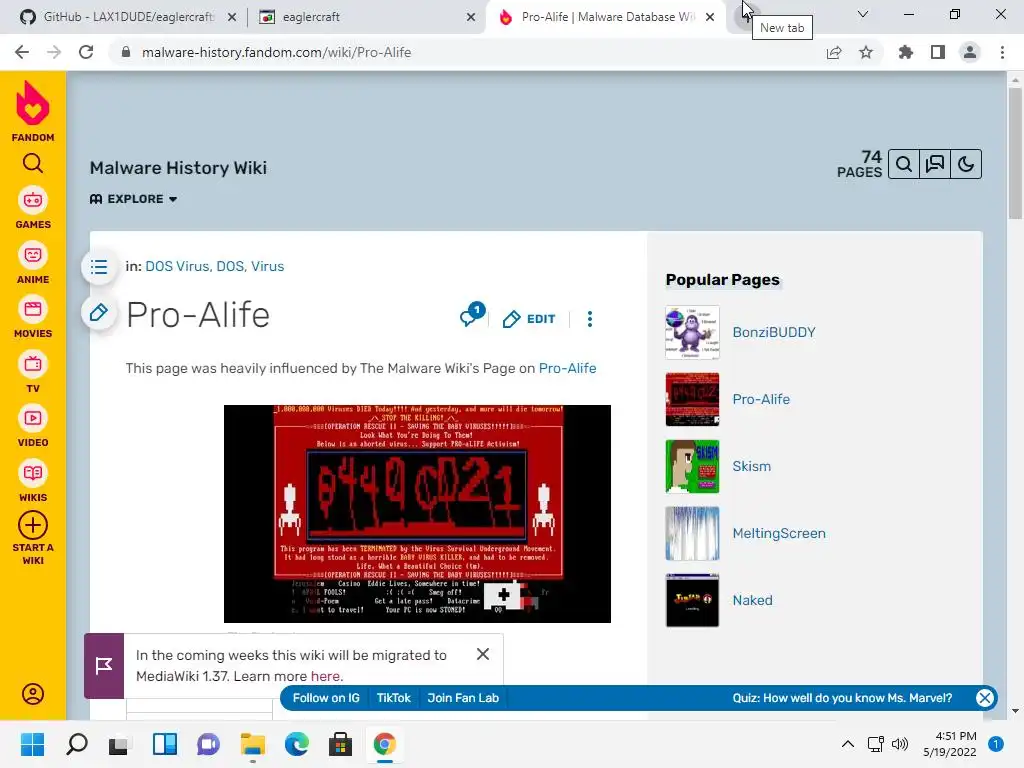Viewport: 1024px width, 768px height.
Task: Toggle Chrome side panel icon
Action: coord(938,52)
